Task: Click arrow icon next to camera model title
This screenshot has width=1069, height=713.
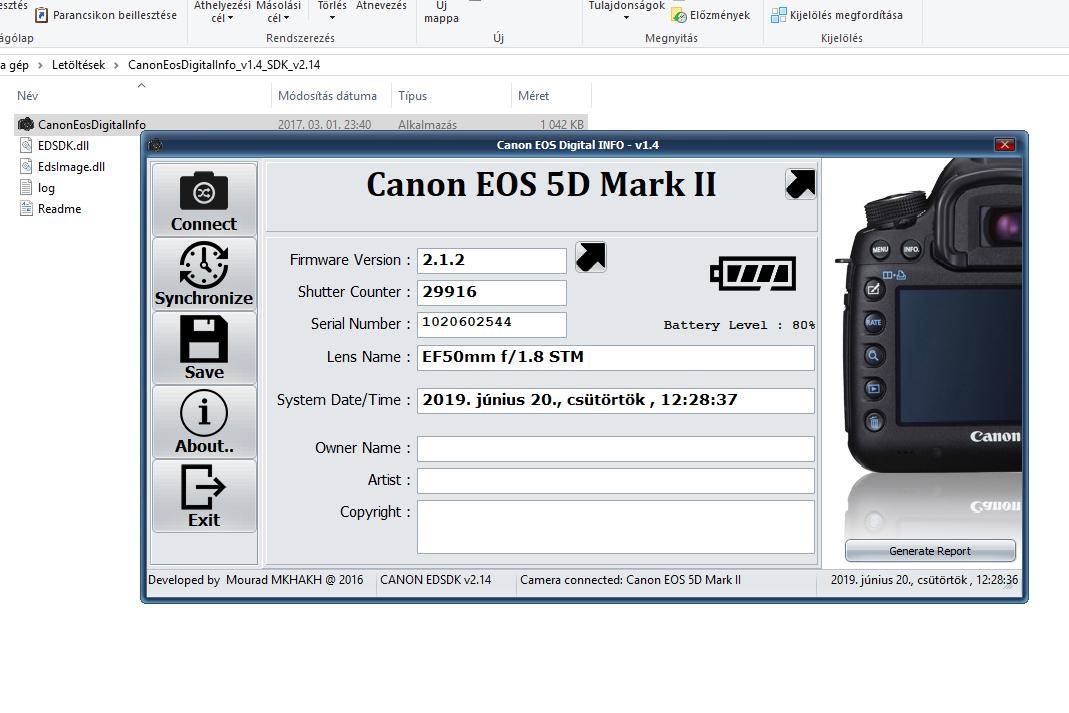Action: point(800,184)
